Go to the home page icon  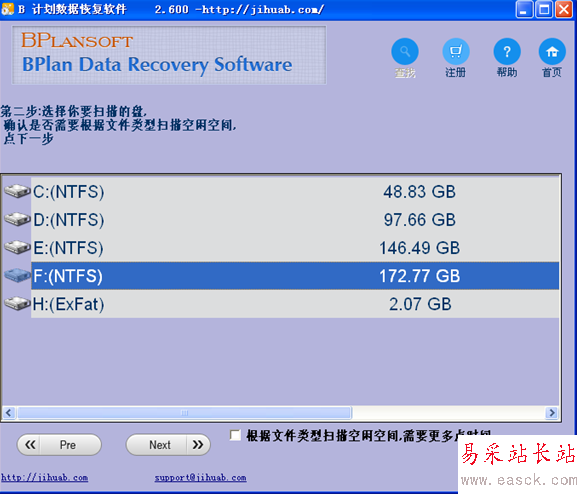tap(552, 52)
